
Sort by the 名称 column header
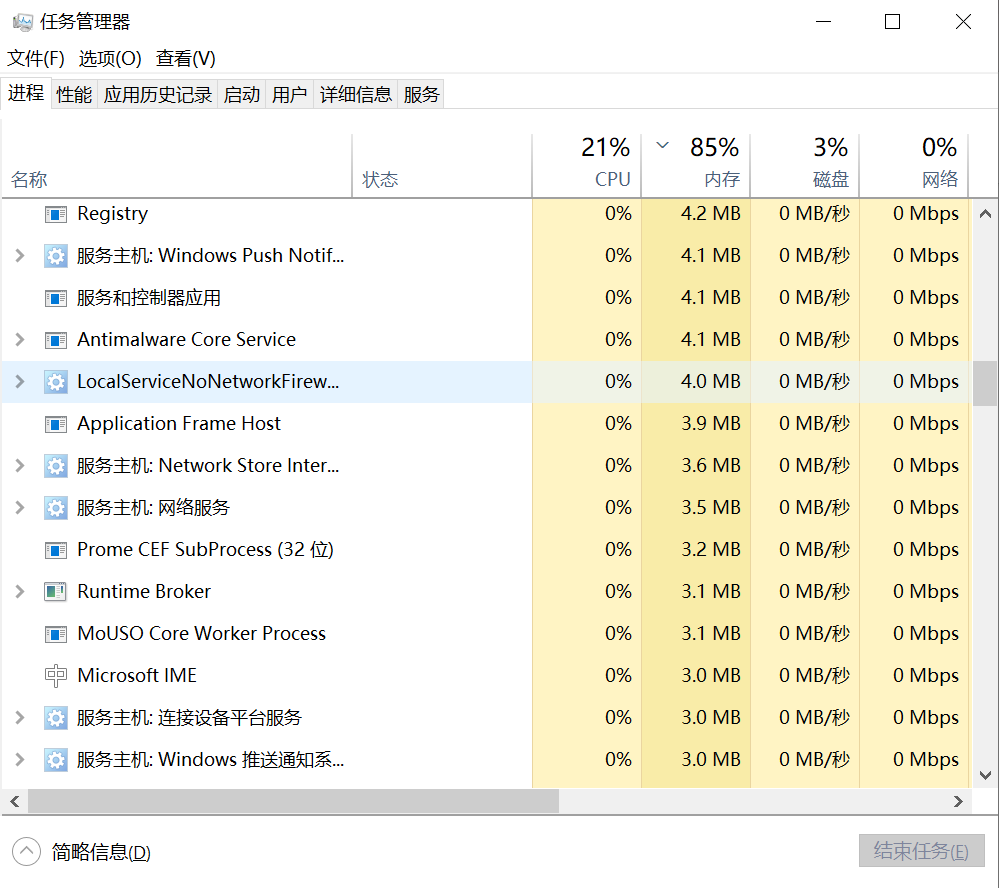[x=176, y=166]
